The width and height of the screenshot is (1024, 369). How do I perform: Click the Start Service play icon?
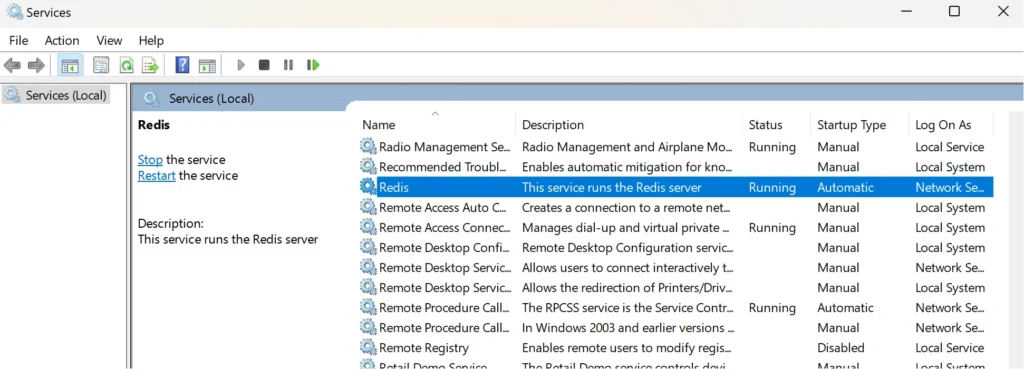[241, 65]
